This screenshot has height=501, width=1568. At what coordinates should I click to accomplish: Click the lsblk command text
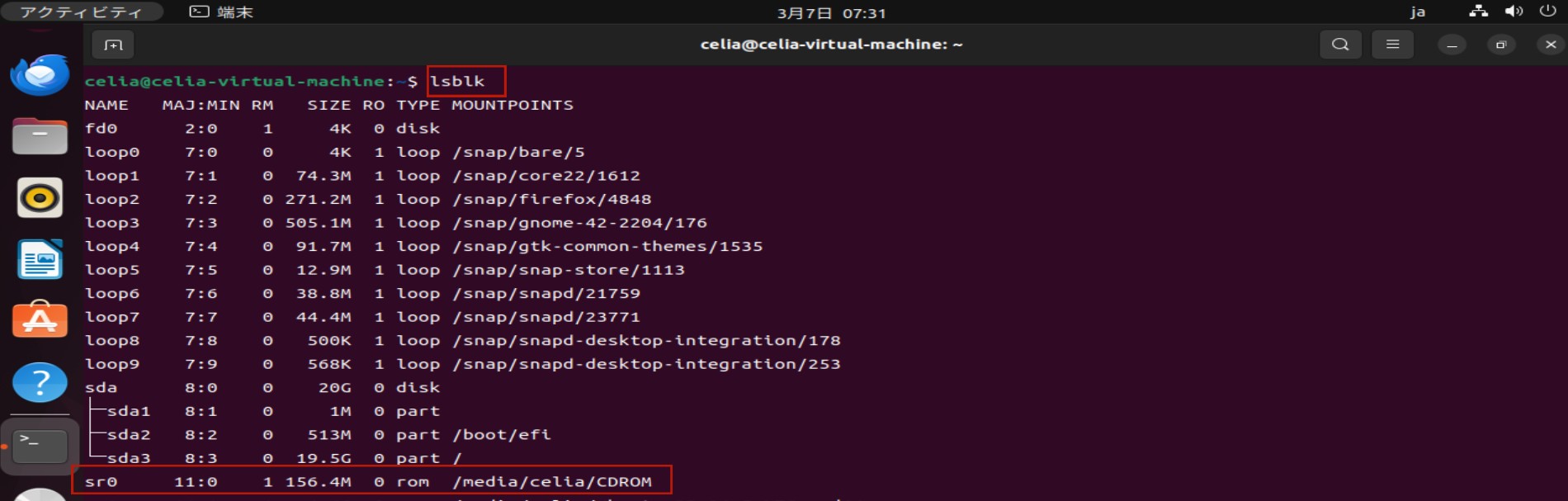click(x=457, y=81)
